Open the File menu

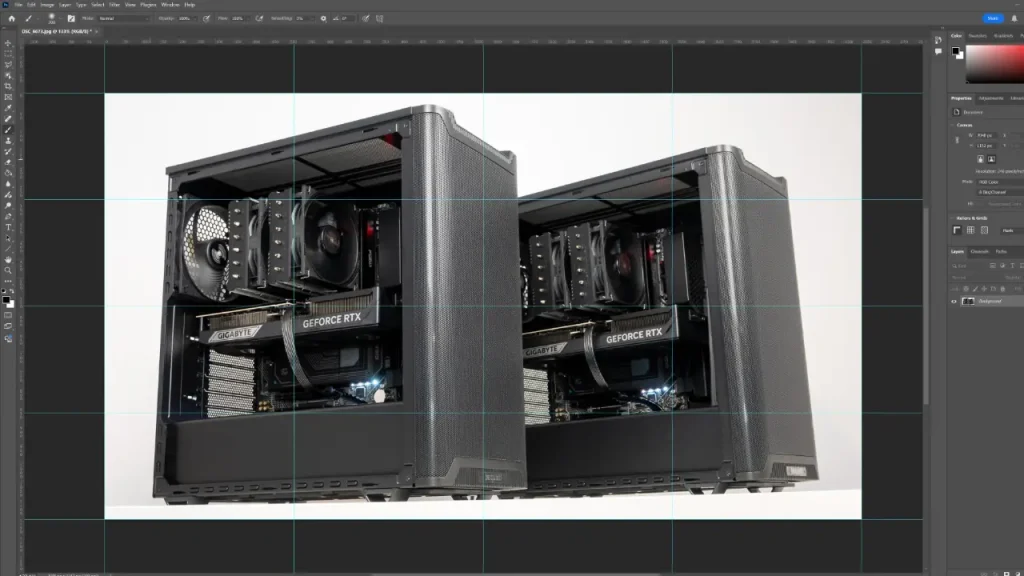click(x=18, y=5)
